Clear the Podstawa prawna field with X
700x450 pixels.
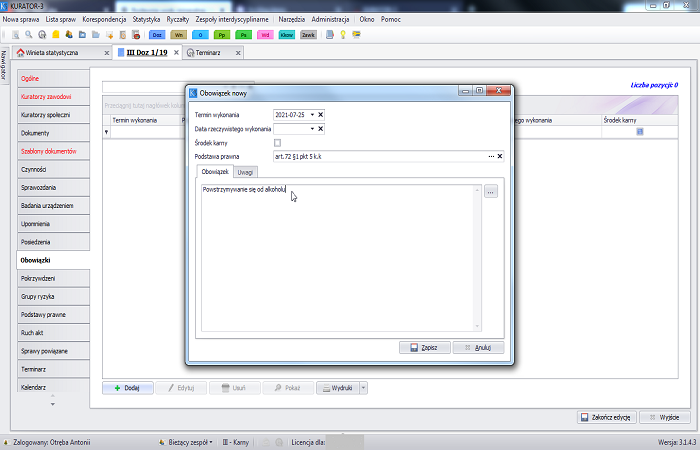[x=500, y=156]
